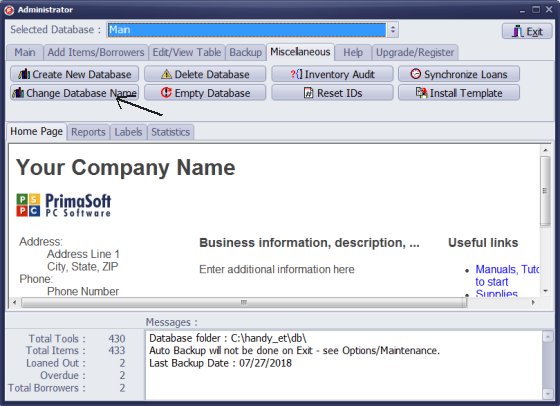Click the Administrator app icon in title bar

coord(9,10)
